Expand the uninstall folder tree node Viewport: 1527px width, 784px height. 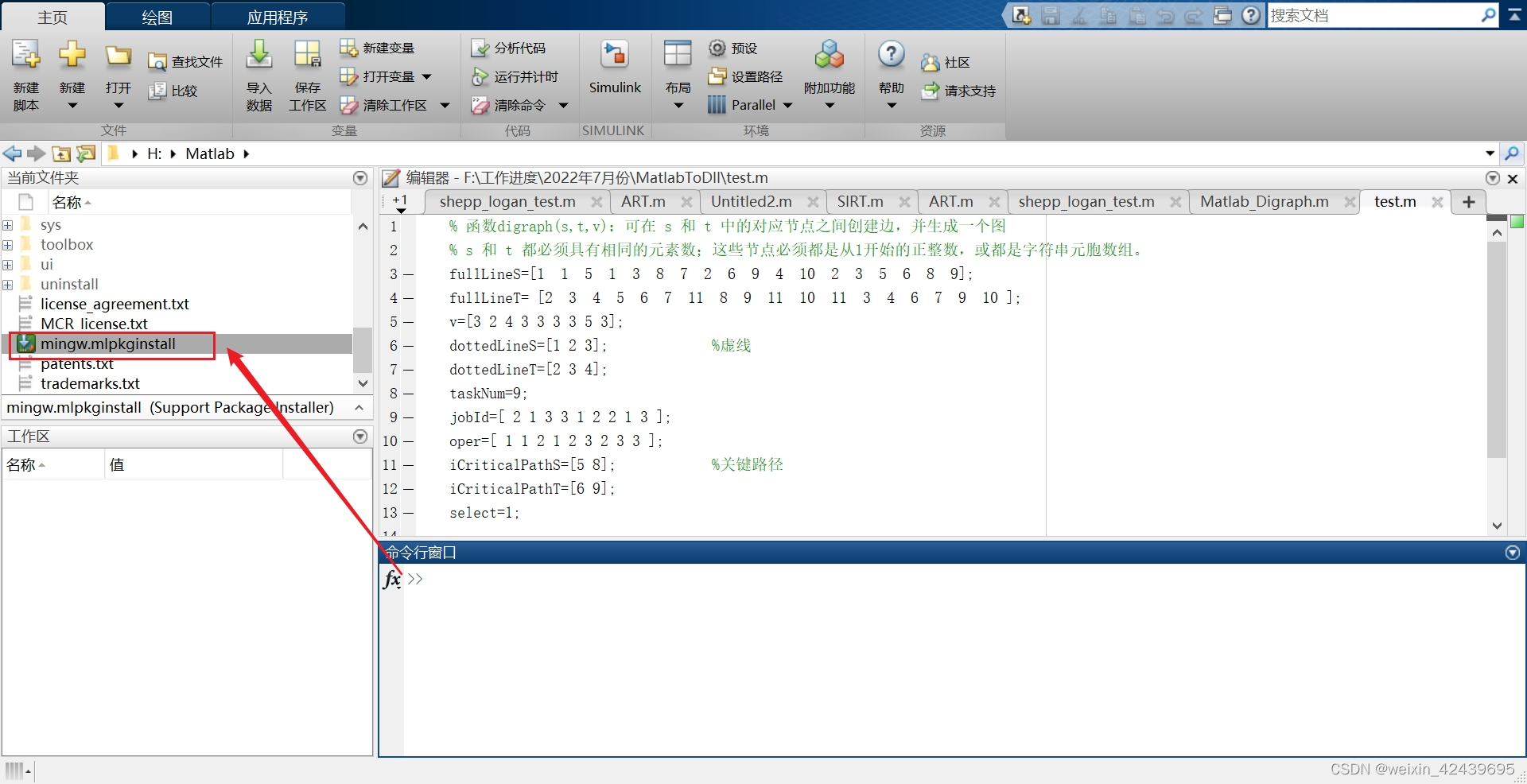click(8, 285)
